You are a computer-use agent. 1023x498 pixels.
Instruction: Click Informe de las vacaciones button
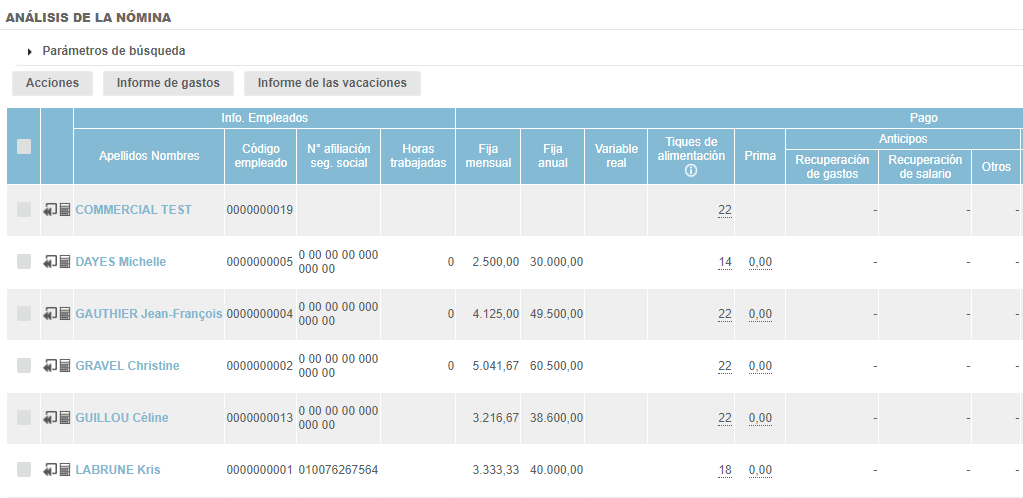[332, 83]
